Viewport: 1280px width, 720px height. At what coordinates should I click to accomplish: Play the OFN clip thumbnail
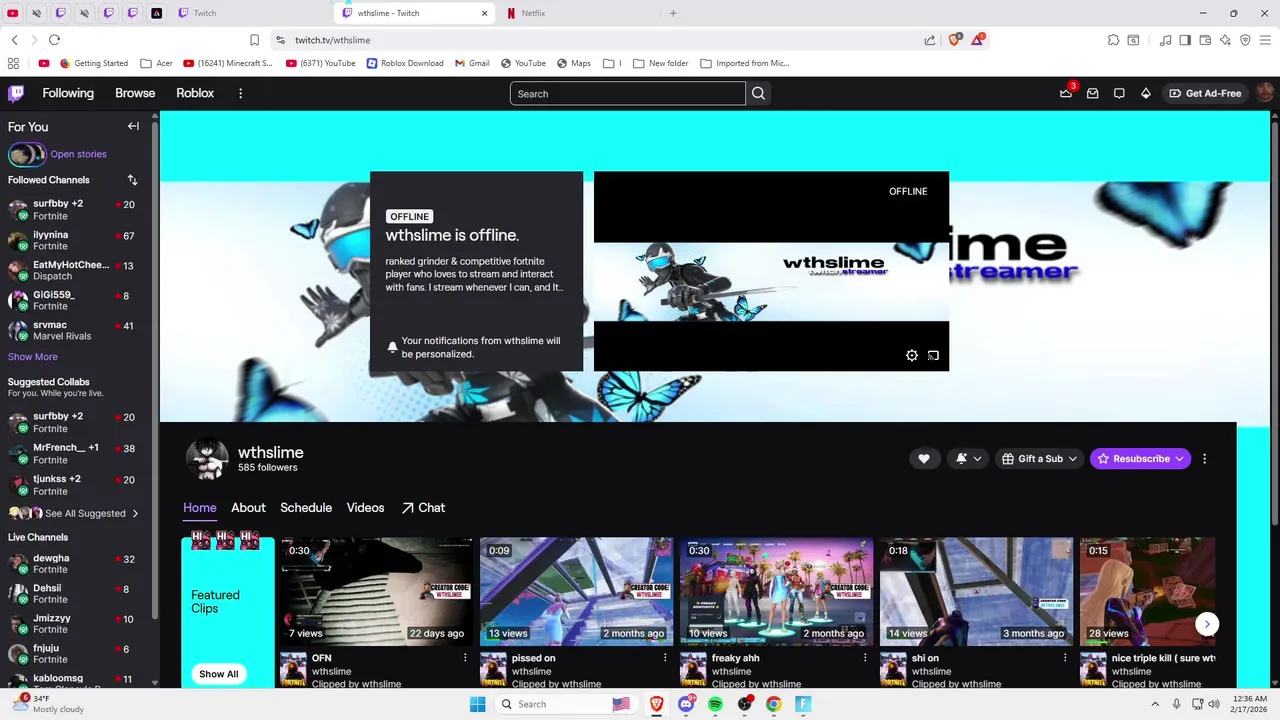click(x=376, y=591)
